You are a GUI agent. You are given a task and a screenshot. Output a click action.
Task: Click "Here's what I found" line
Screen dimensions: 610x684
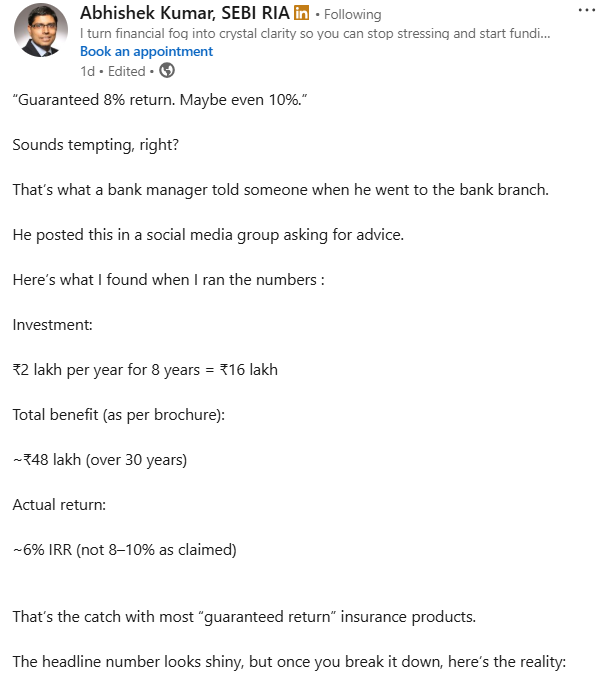tap(168, 280)
